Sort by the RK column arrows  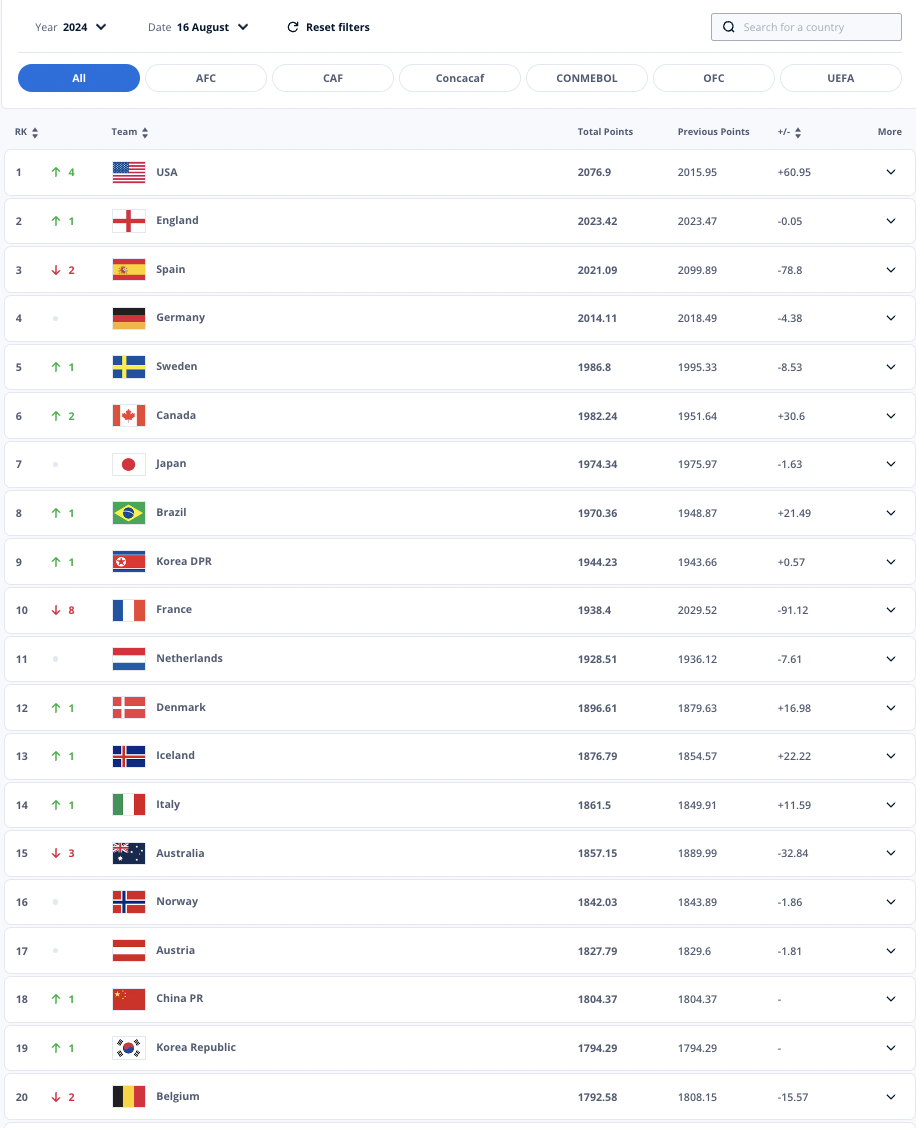[x=35, y=132]
